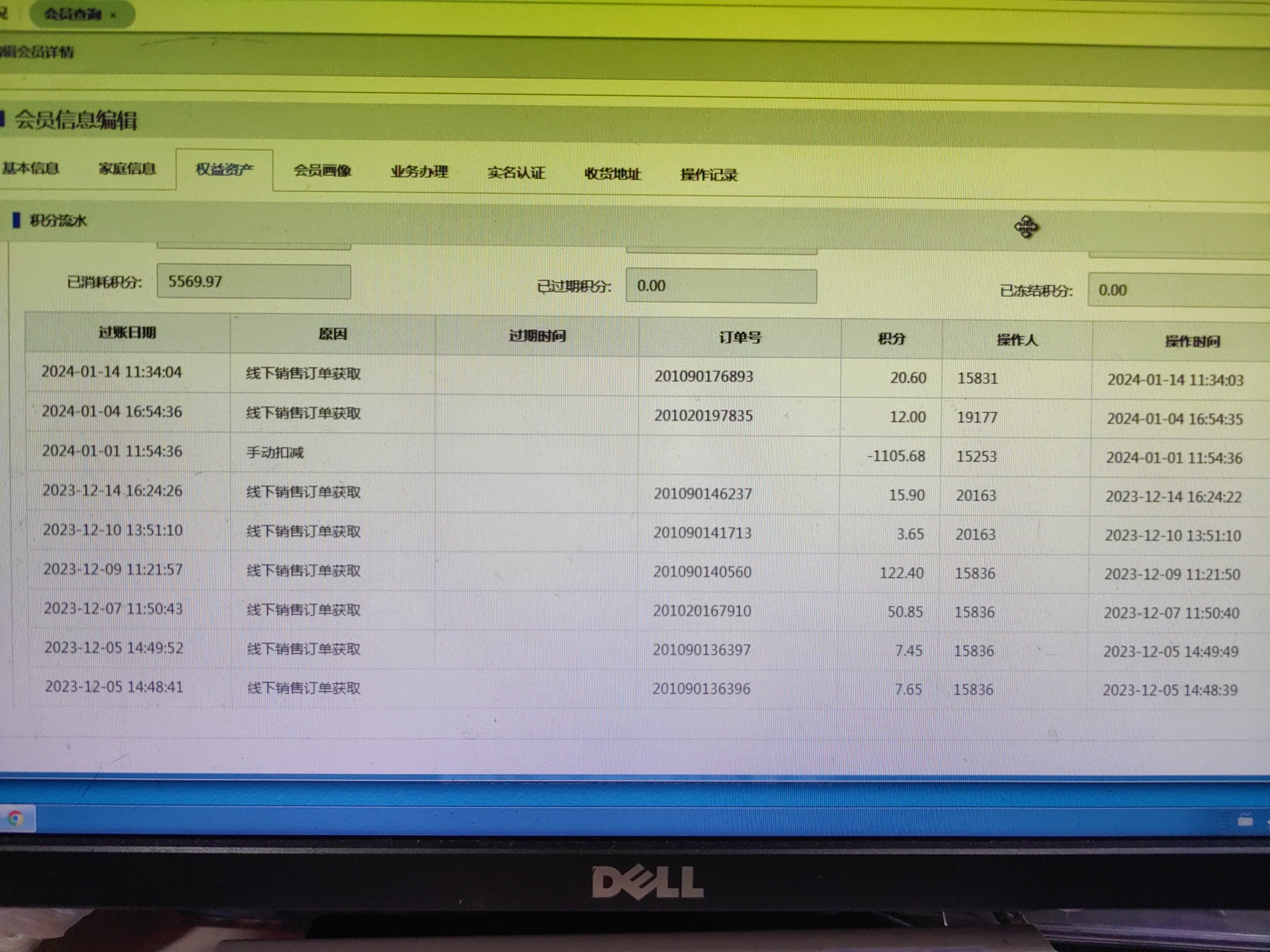Click the Chrome icon in taskbar
This screenshot has height=952, width=1270.
pyautogui.click(x=15, y=818)
